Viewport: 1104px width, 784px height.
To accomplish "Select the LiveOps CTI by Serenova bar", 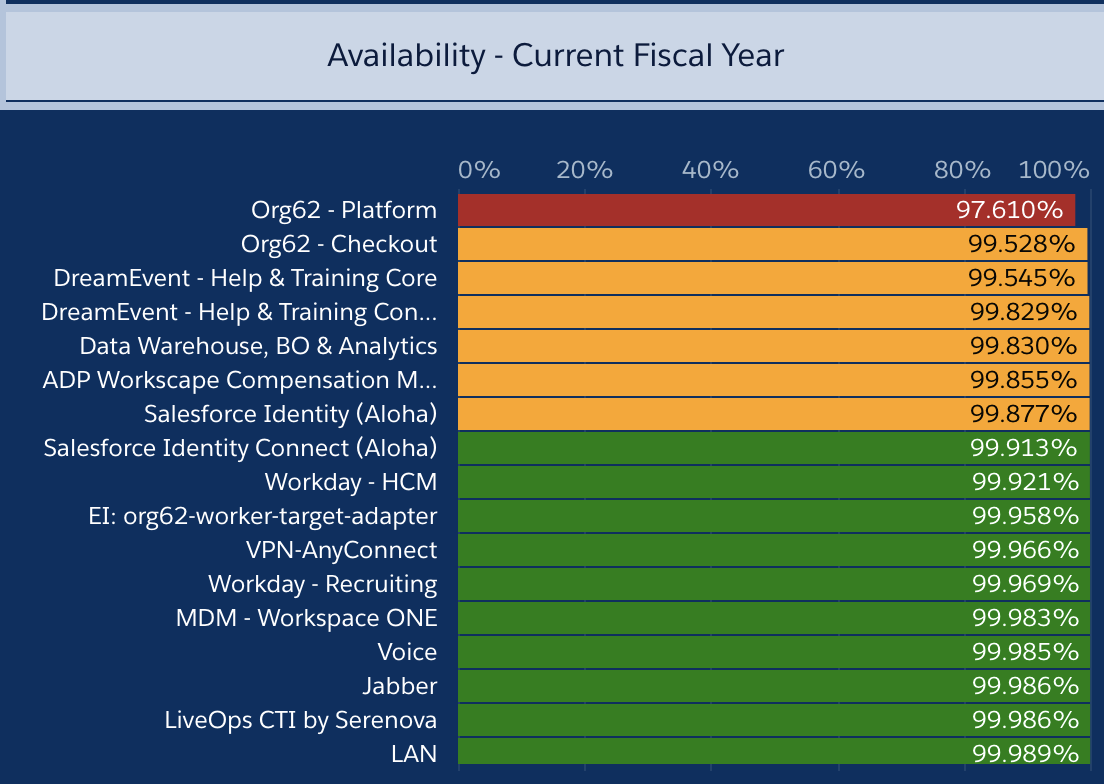I will click(x=774, y=720).
